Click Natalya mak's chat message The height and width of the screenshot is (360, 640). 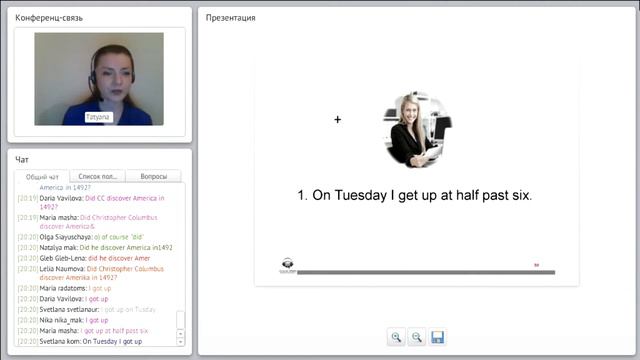tap(95, 247)
